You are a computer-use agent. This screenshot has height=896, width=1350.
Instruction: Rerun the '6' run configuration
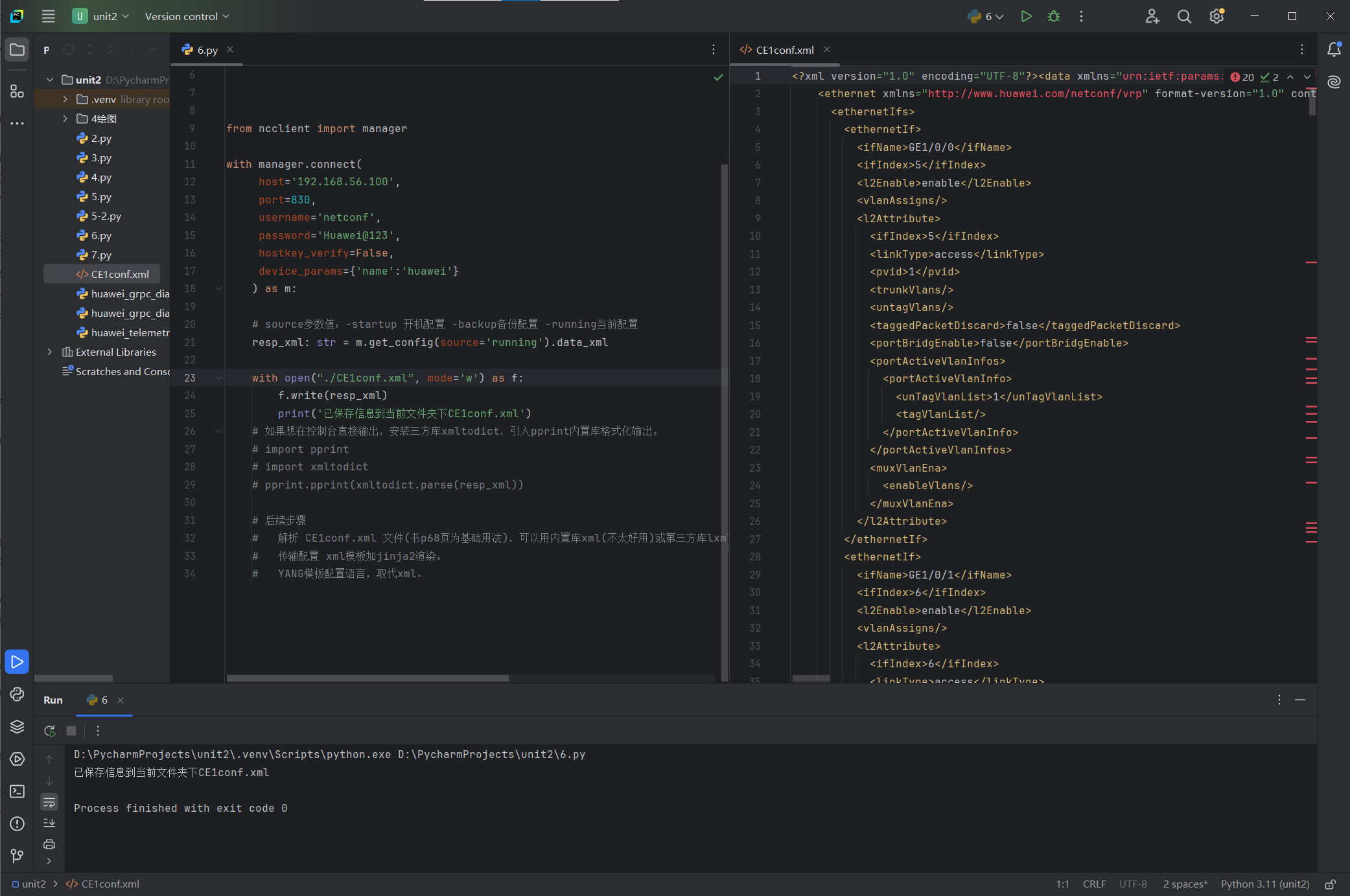(x=49, y=730)
